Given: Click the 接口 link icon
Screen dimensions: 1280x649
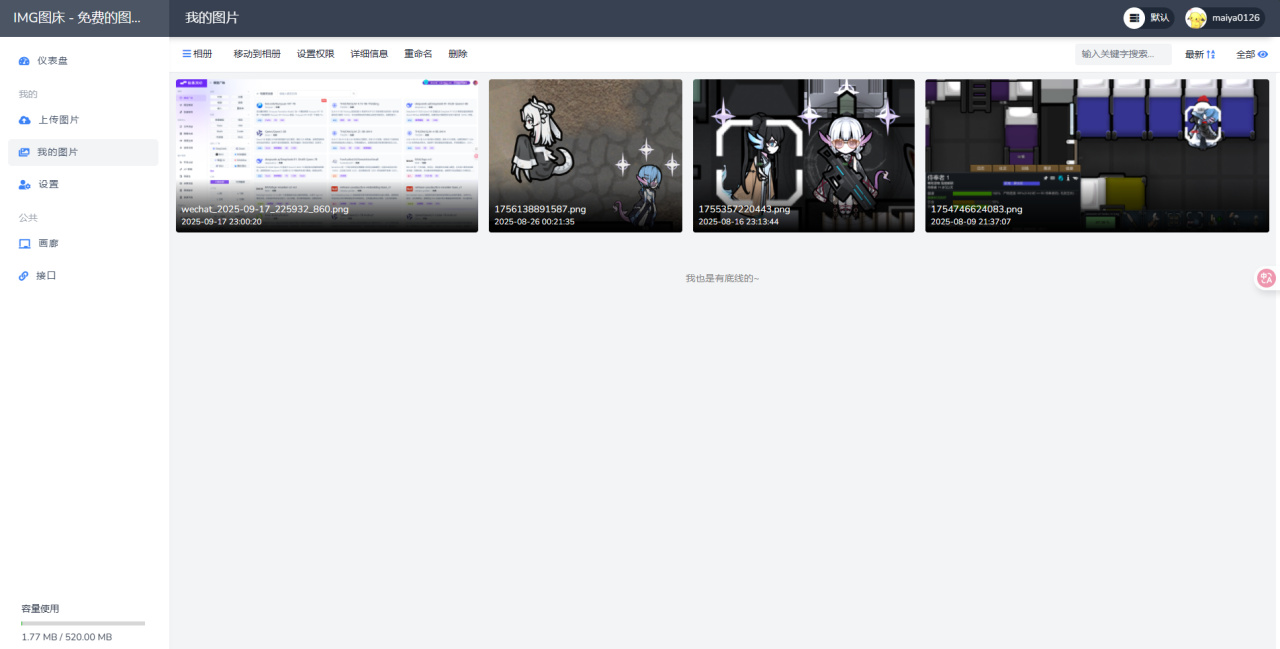Looking at the screenshot, I should point(24,275).
